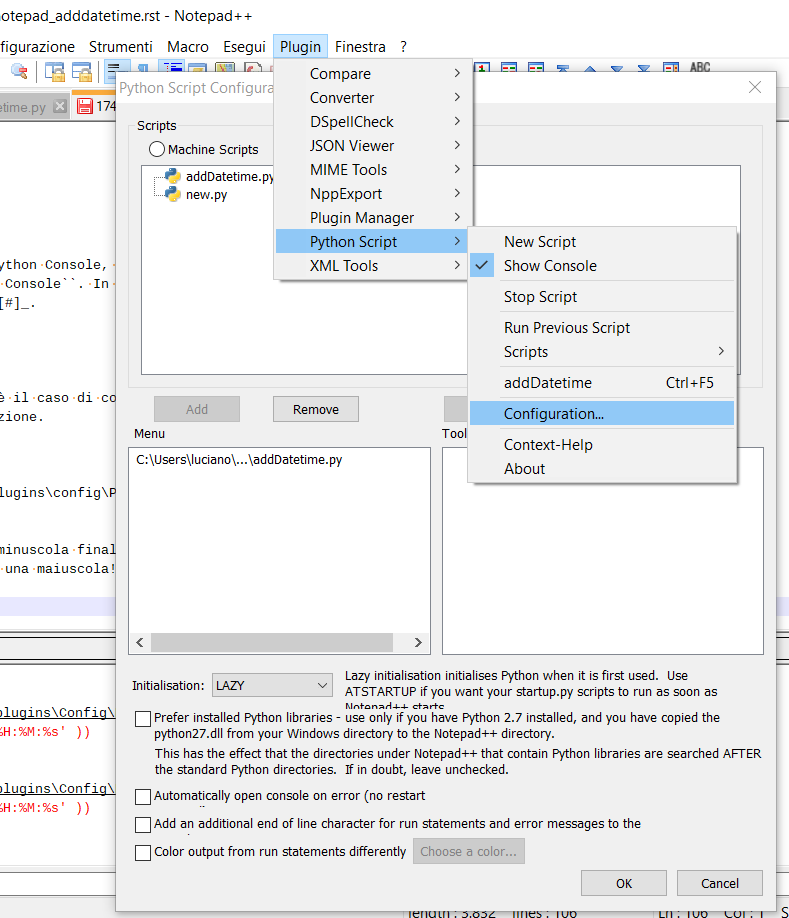789x918 pixels.
Task: Open the Esegui menu
Action: [x=244, y=47]
